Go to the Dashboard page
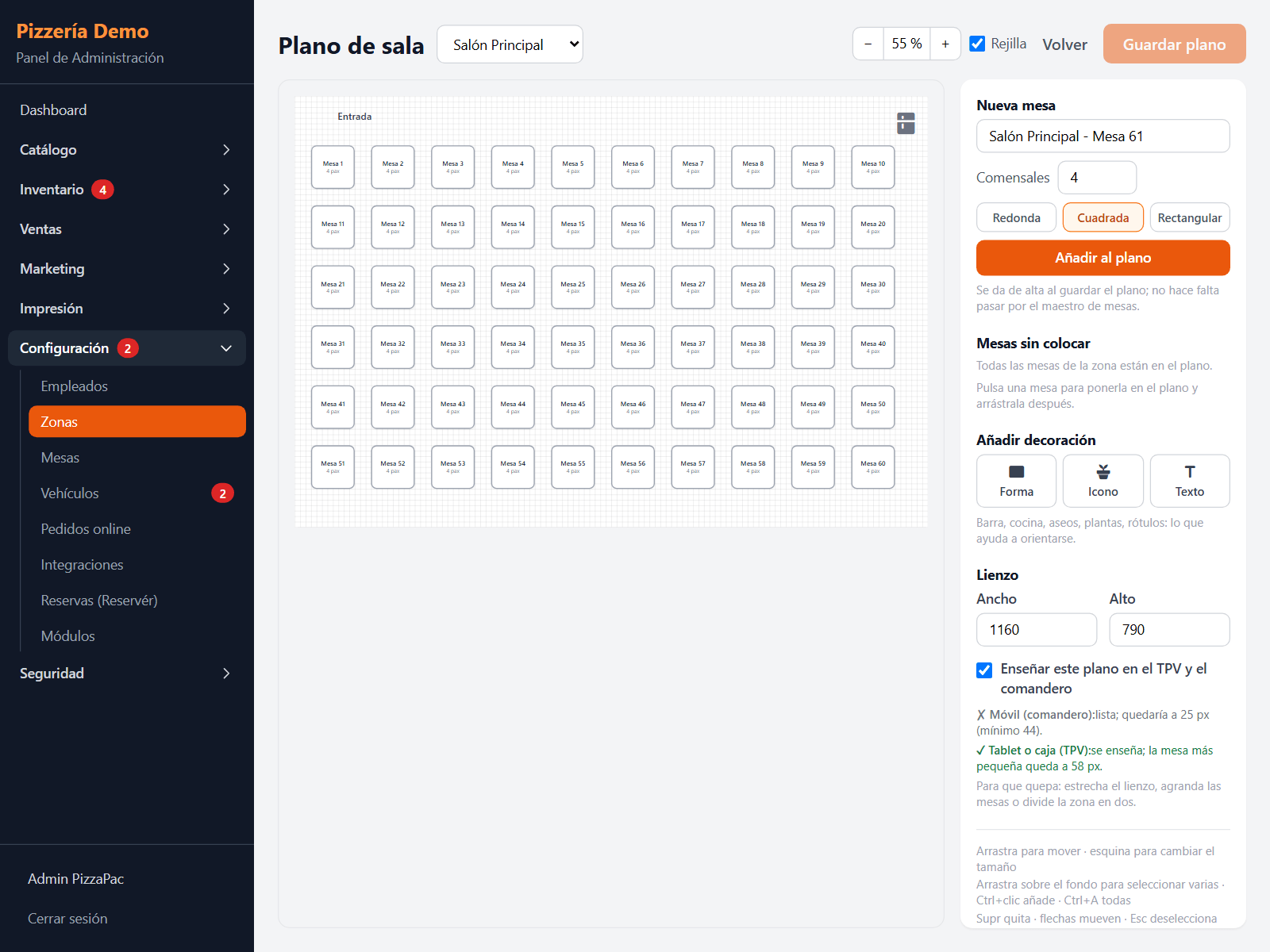The height and width of the screenshot is (952, 1270). click(x=127, y=110)
